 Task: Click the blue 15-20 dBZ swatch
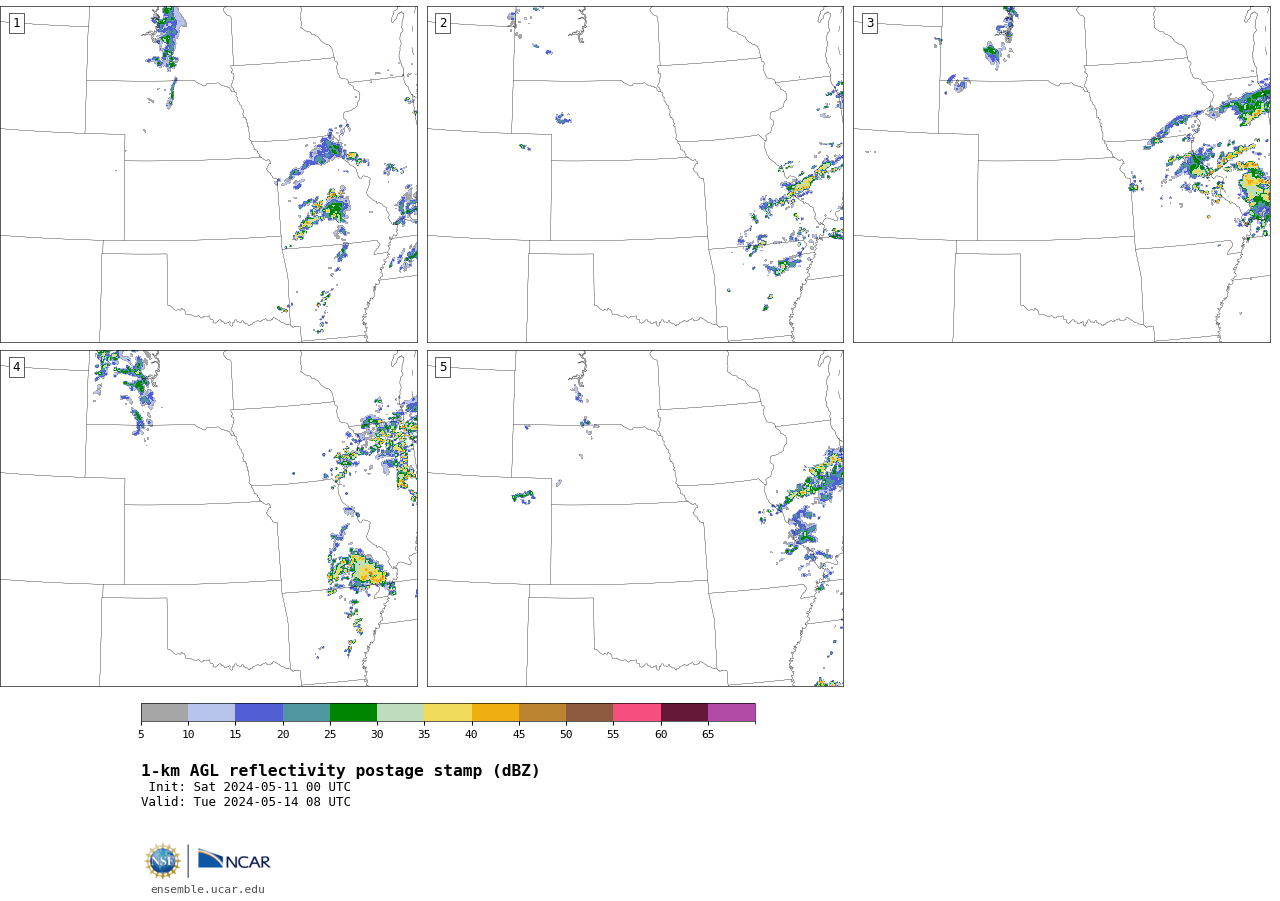[x=259, y=713]
